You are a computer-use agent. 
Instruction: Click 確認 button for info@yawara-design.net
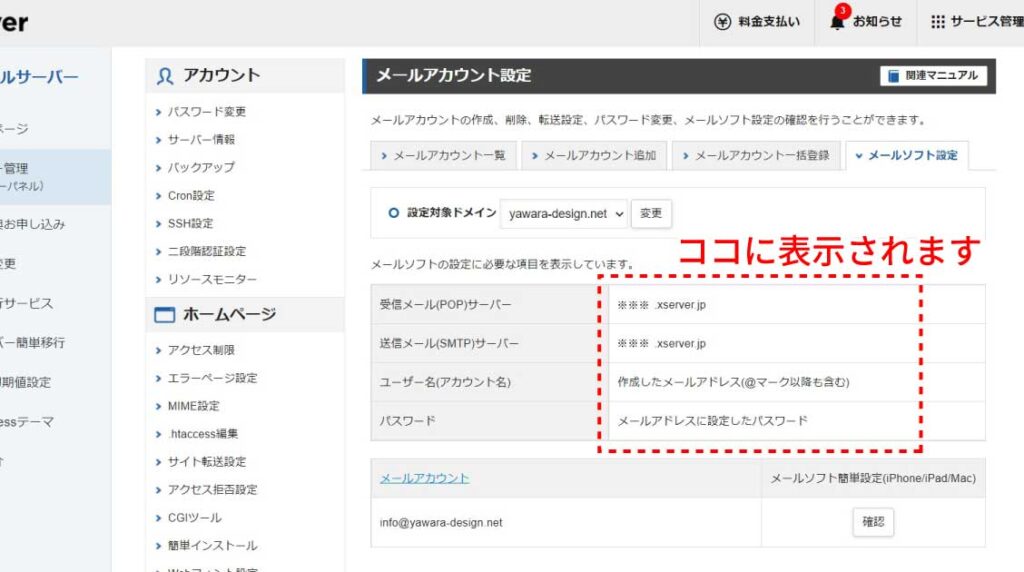pos(873,522)
